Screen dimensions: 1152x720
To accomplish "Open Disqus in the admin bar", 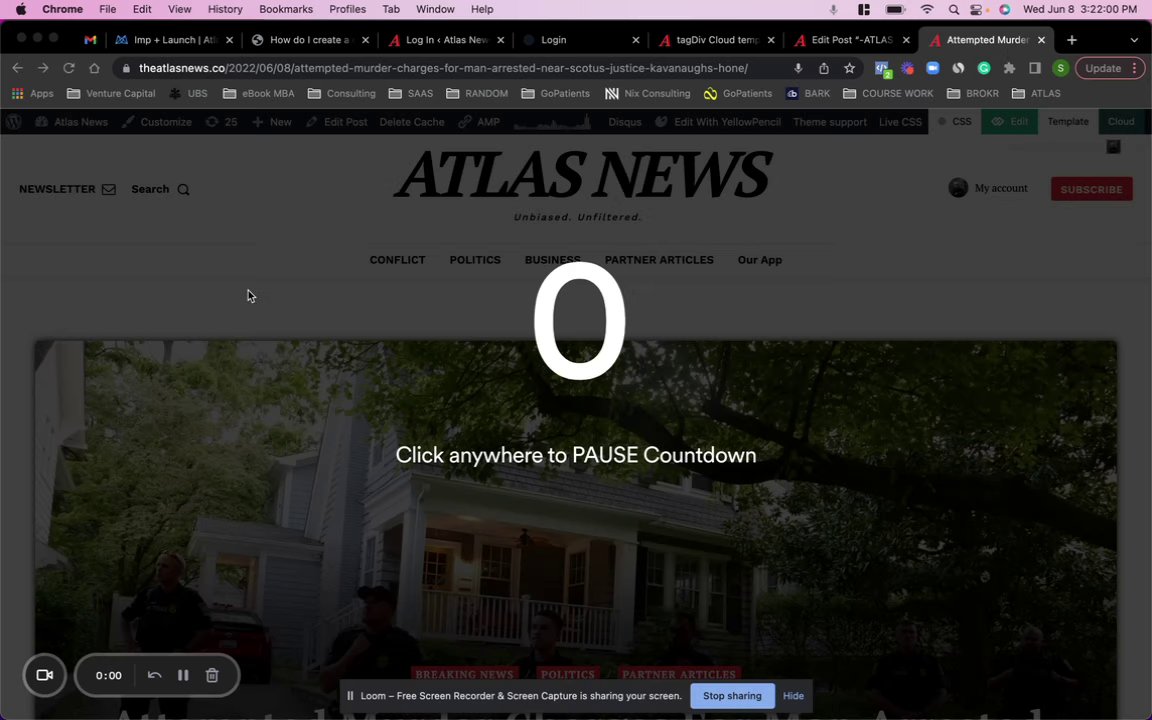I will point(624,122).
